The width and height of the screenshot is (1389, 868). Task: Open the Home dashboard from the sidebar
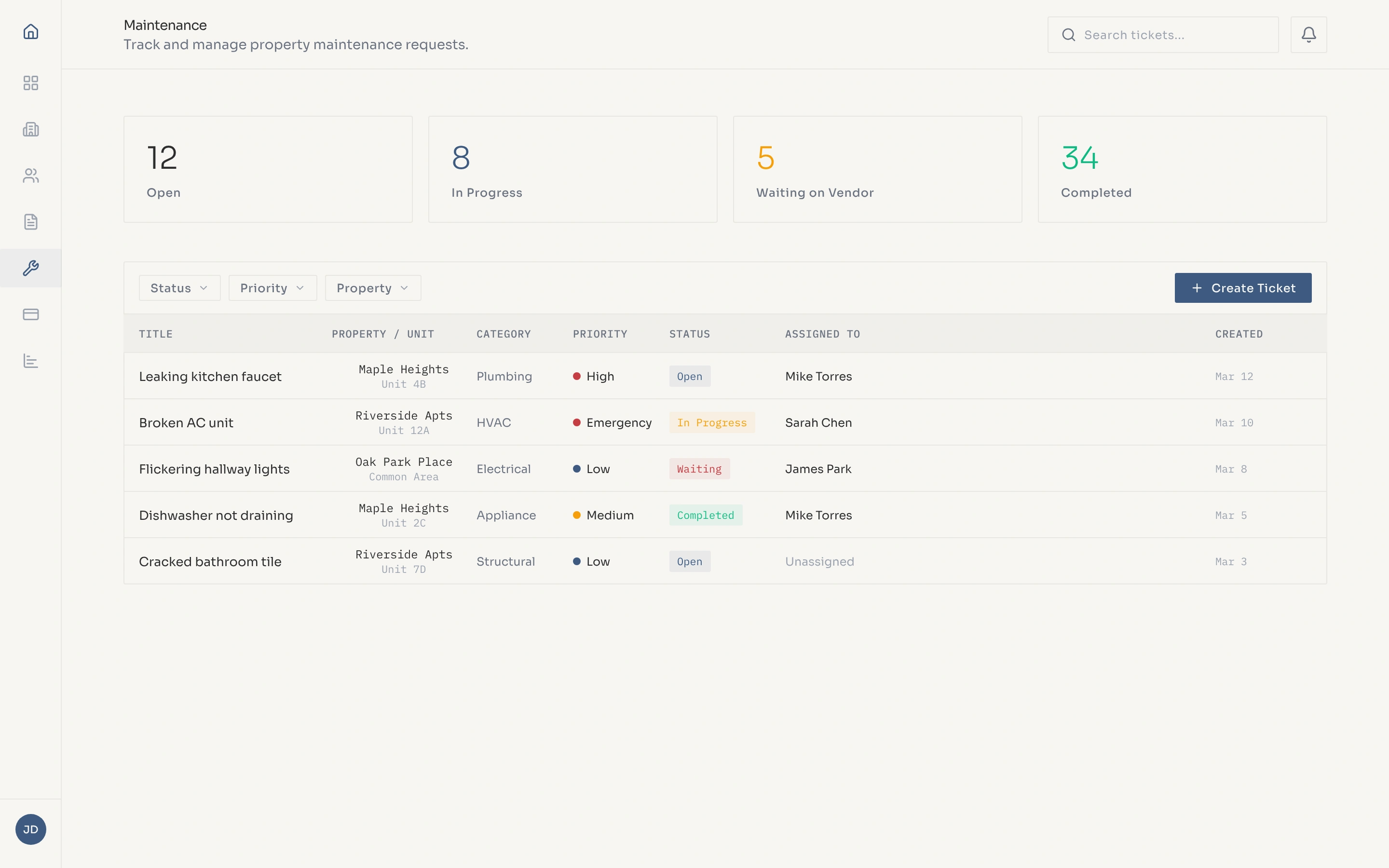(30, 31)
